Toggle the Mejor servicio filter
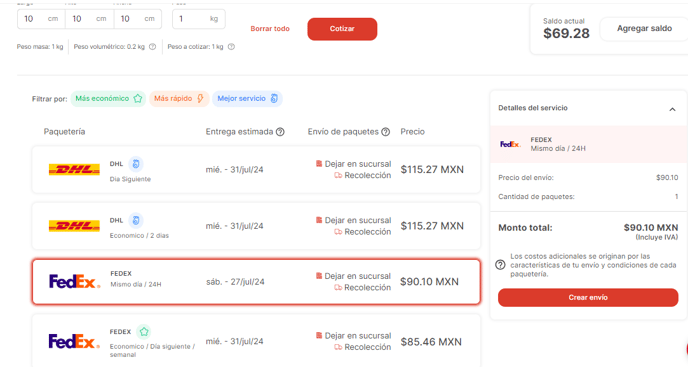688x367 pixels. [247, 98]
